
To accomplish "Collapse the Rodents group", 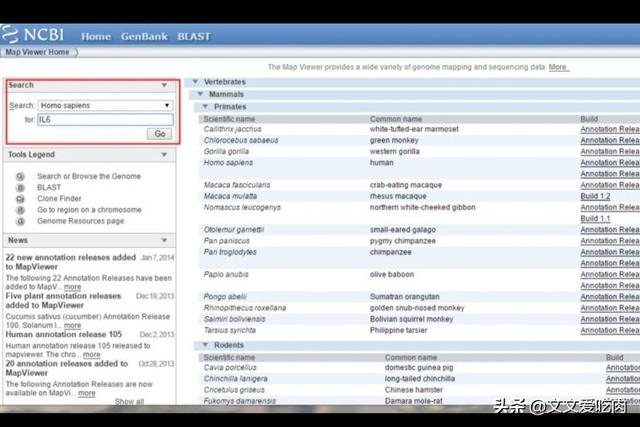I will pyautogui.click(x=206, y=345).
